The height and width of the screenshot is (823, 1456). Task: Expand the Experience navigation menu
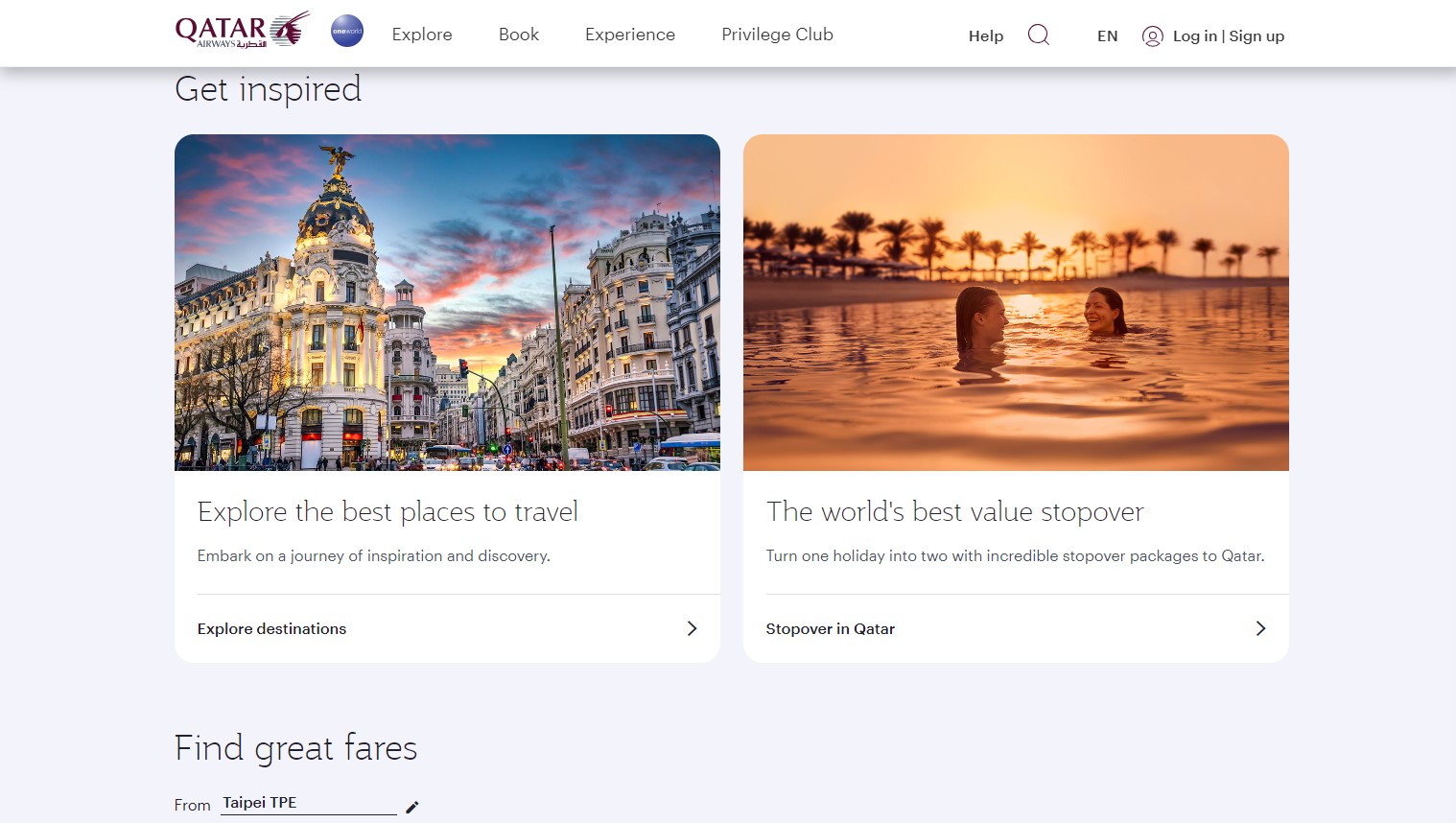click(x=630, y=35)
